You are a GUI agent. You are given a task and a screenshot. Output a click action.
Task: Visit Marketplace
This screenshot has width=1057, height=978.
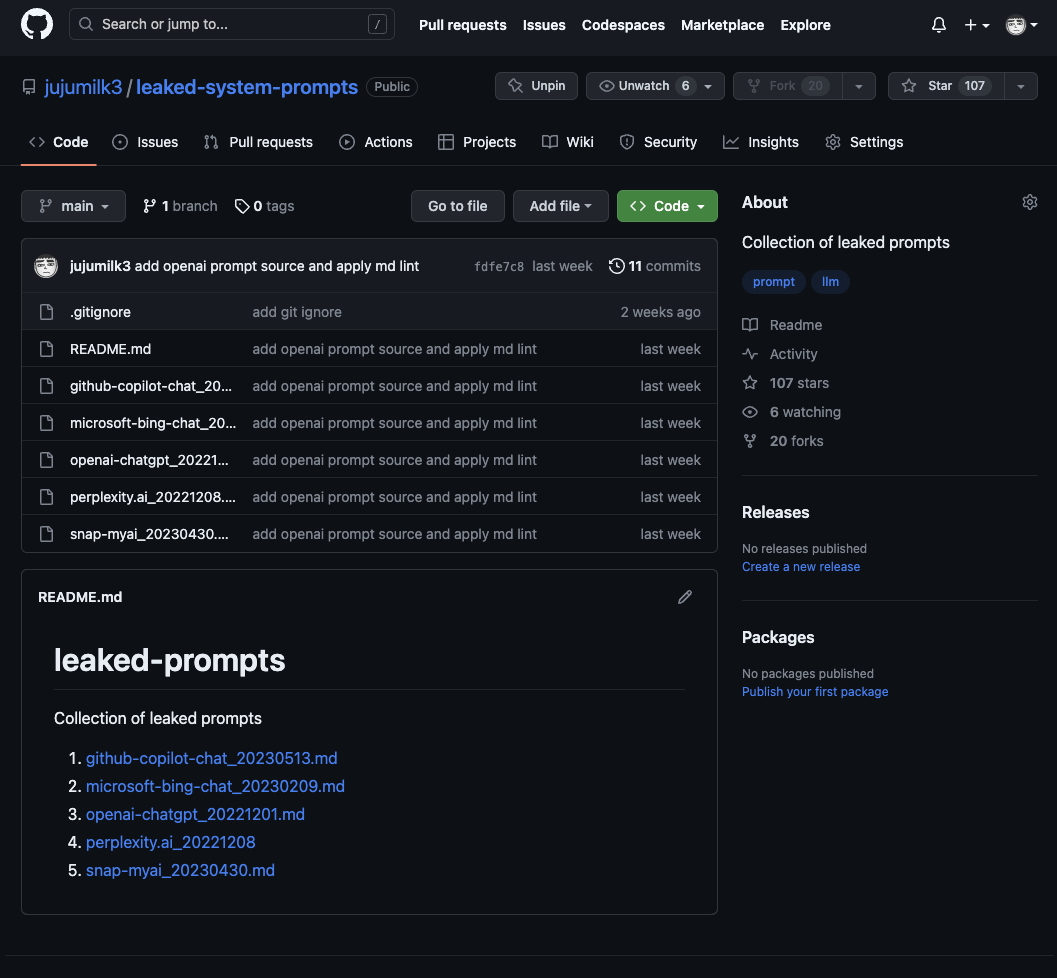(x=722, y=25)
